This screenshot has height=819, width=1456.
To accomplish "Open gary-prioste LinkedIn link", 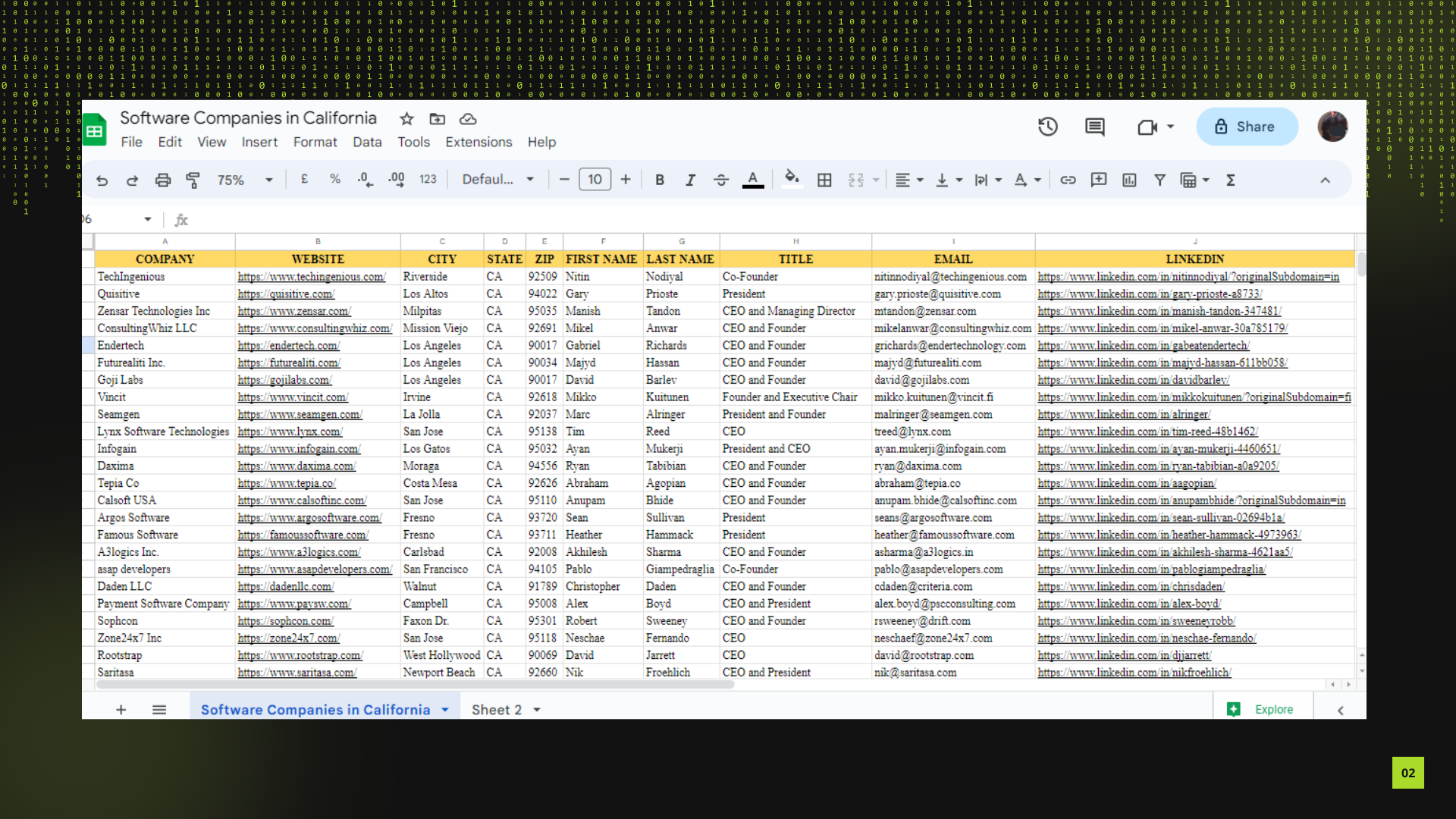I will coord(1150,294).
